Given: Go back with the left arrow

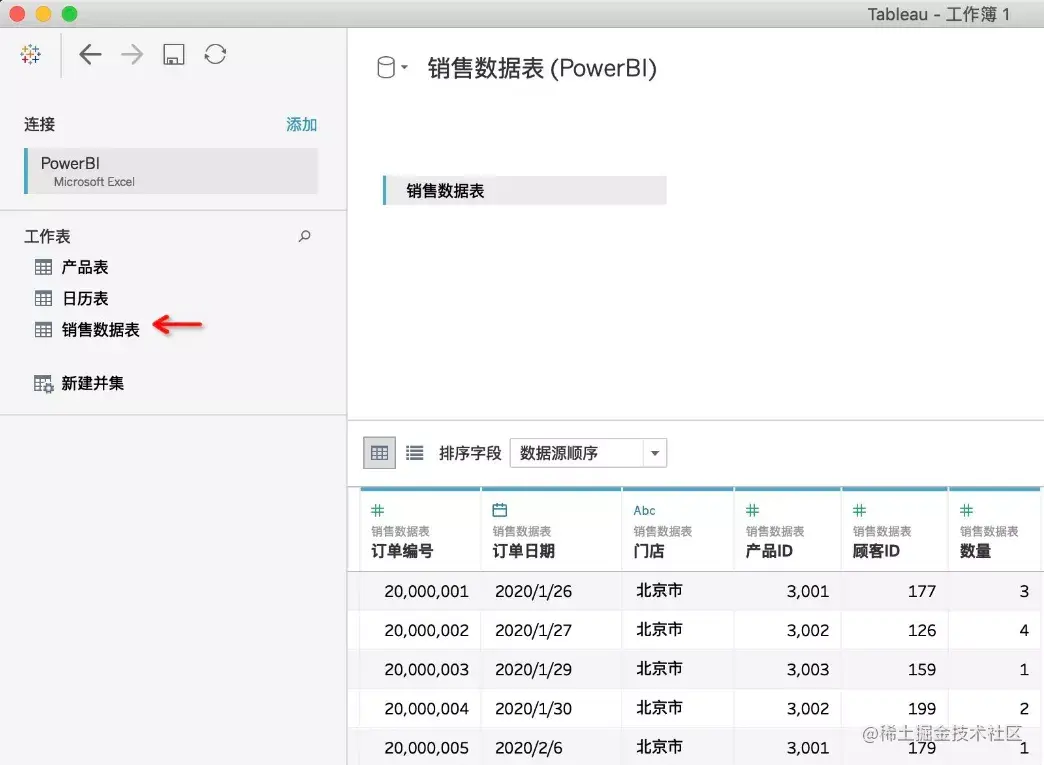Looking at the screenshot, I should pos(90,54).
